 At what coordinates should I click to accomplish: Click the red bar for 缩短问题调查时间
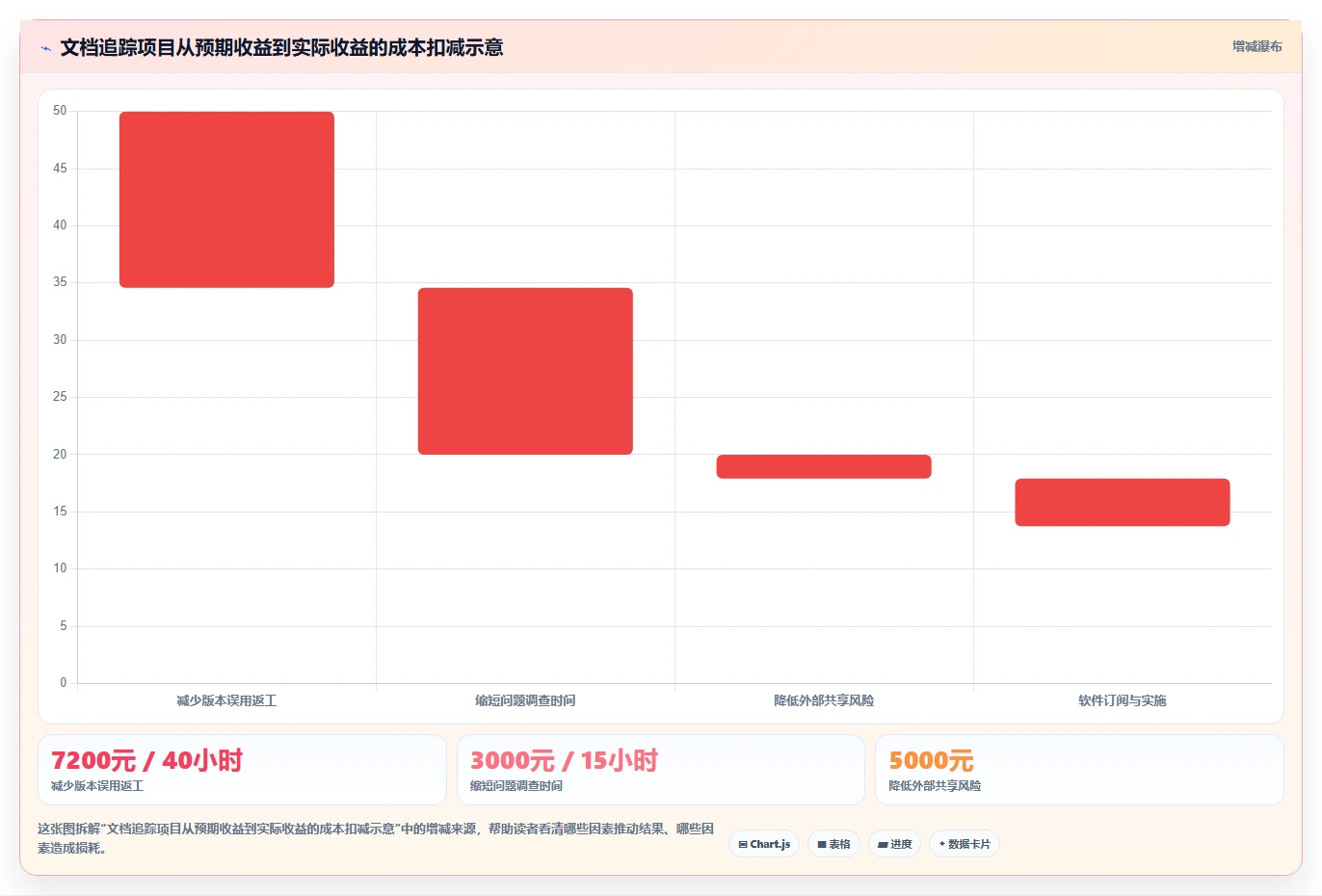tap(525, 371)
